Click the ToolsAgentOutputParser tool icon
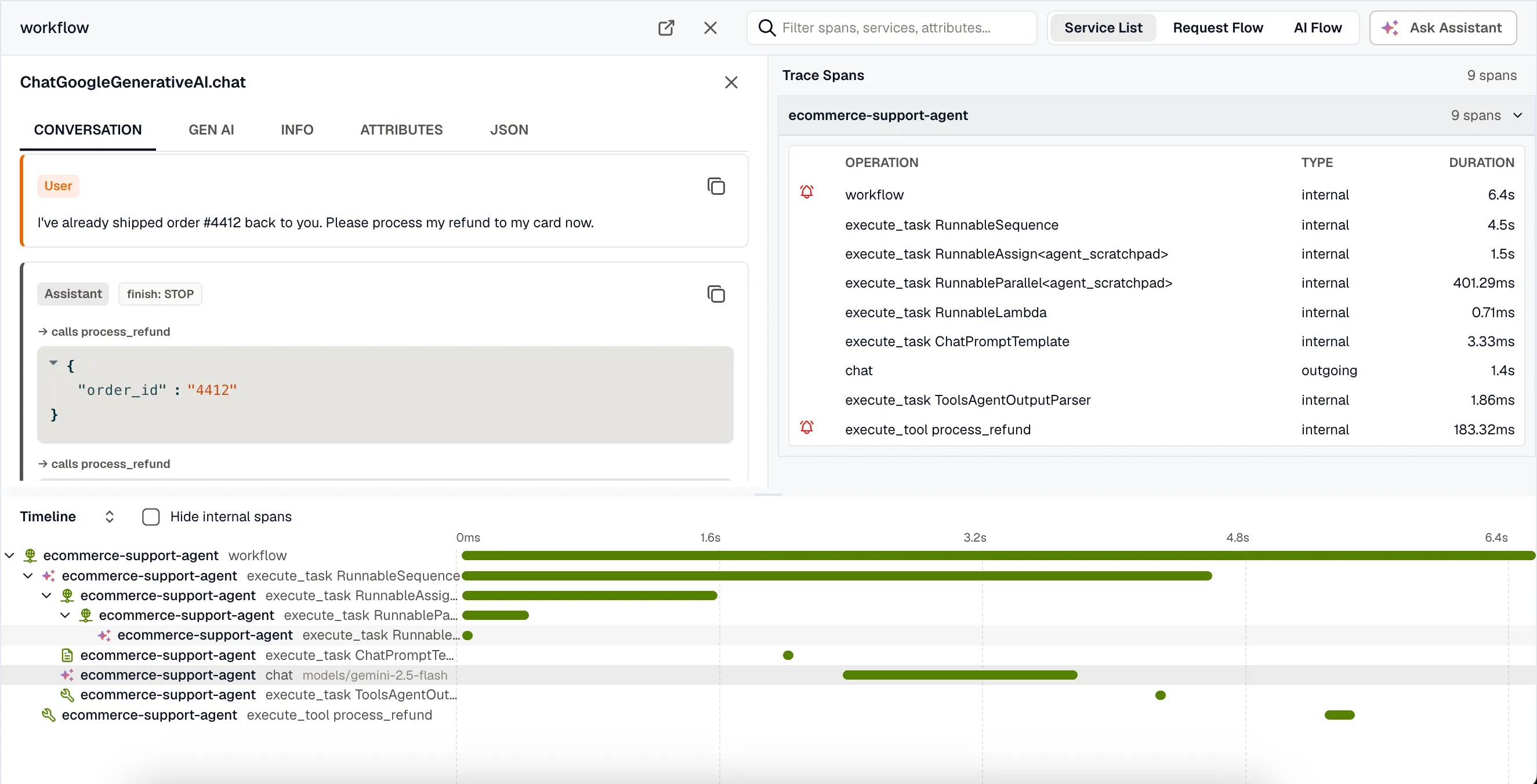The width and height of the screenshot is (1537, 784). tap(67, 695)
